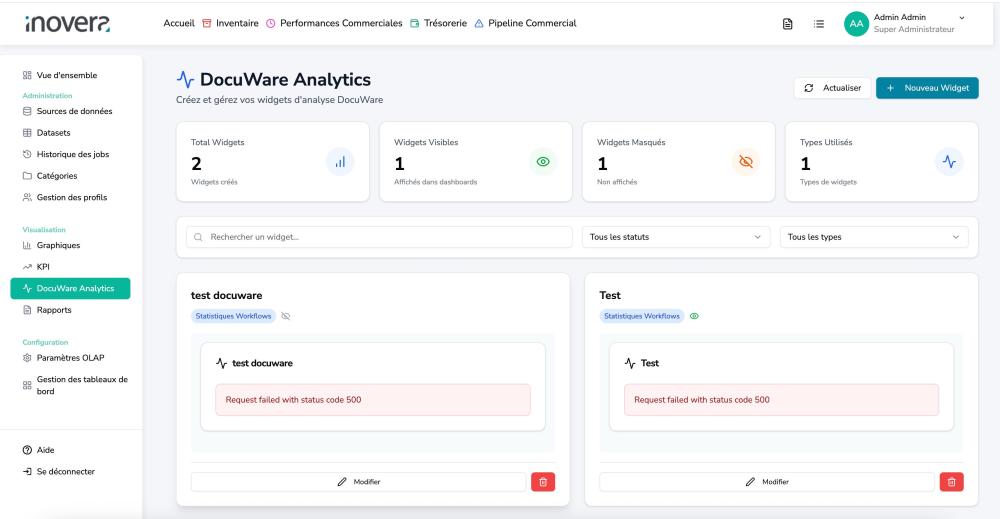Screen dimensions: 1000x519
Task: Toggle hidden-eye visibility on test docuware widget
Action: click(x=286, y=316)
